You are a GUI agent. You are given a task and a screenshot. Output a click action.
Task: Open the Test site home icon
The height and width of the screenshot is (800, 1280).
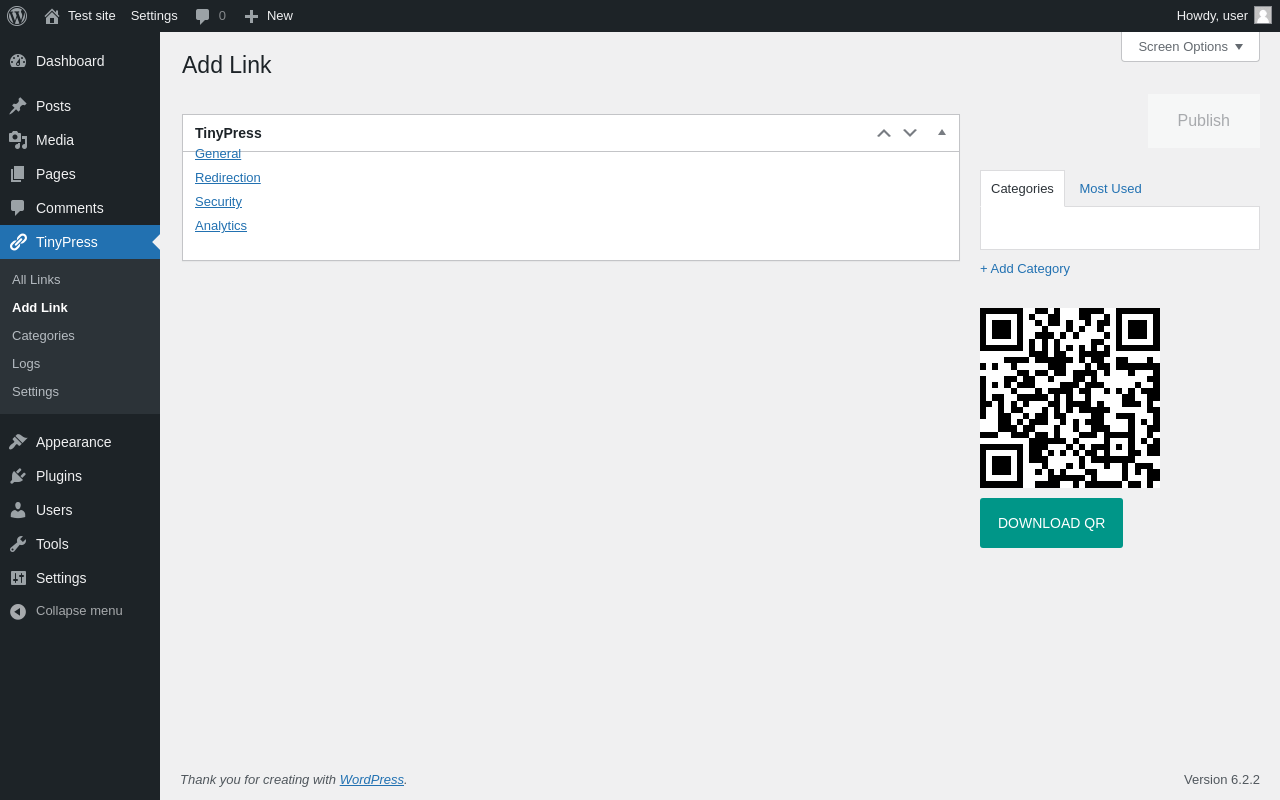[52, 16]
